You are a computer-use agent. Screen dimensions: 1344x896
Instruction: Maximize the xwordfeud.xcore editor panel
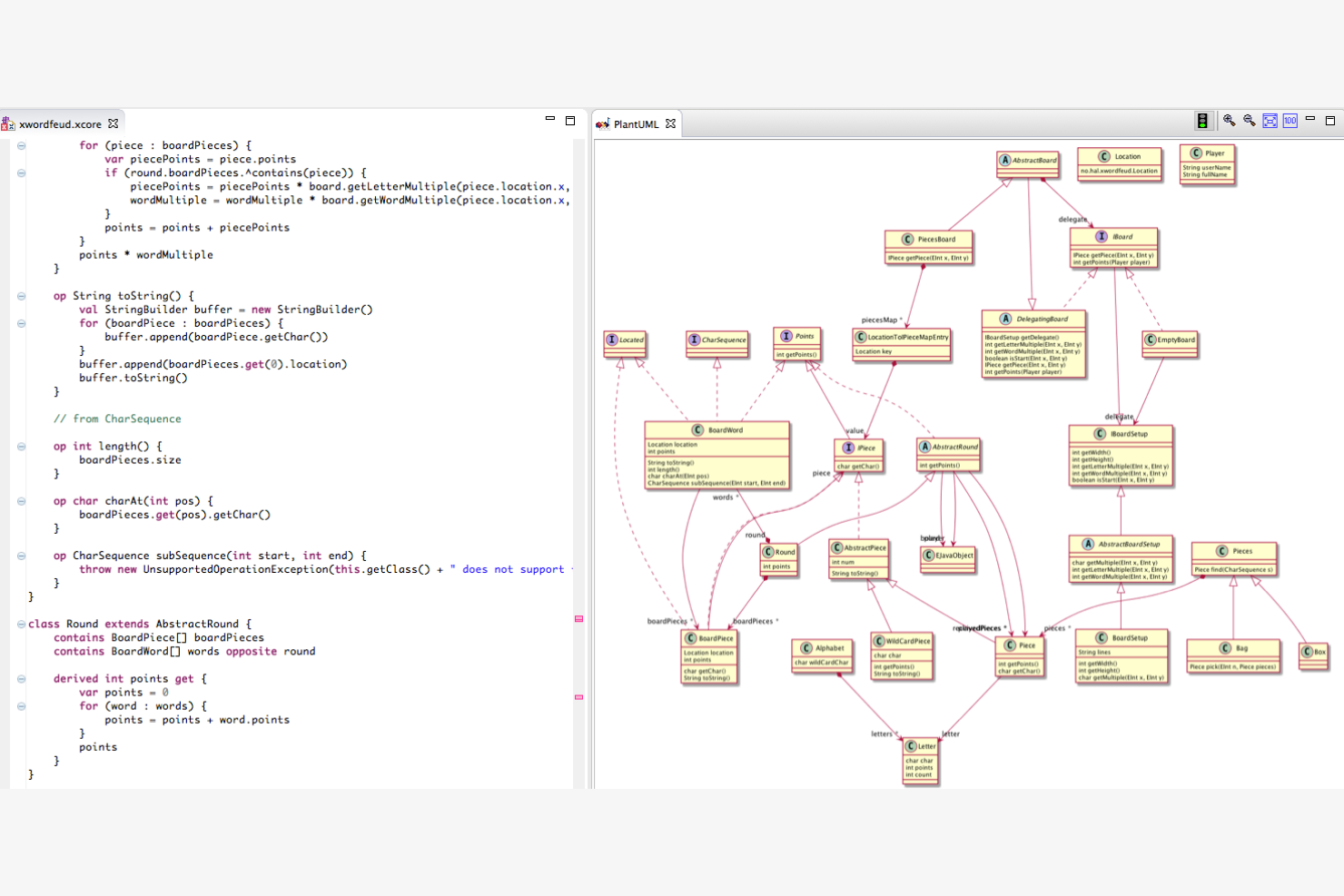(x=570, y=120)
